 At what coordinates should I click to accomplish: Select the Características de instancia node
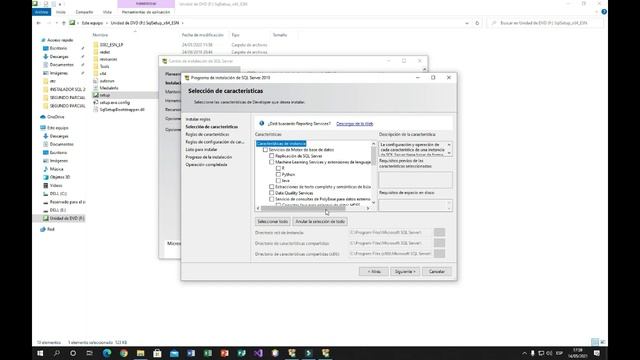[281, 144]
